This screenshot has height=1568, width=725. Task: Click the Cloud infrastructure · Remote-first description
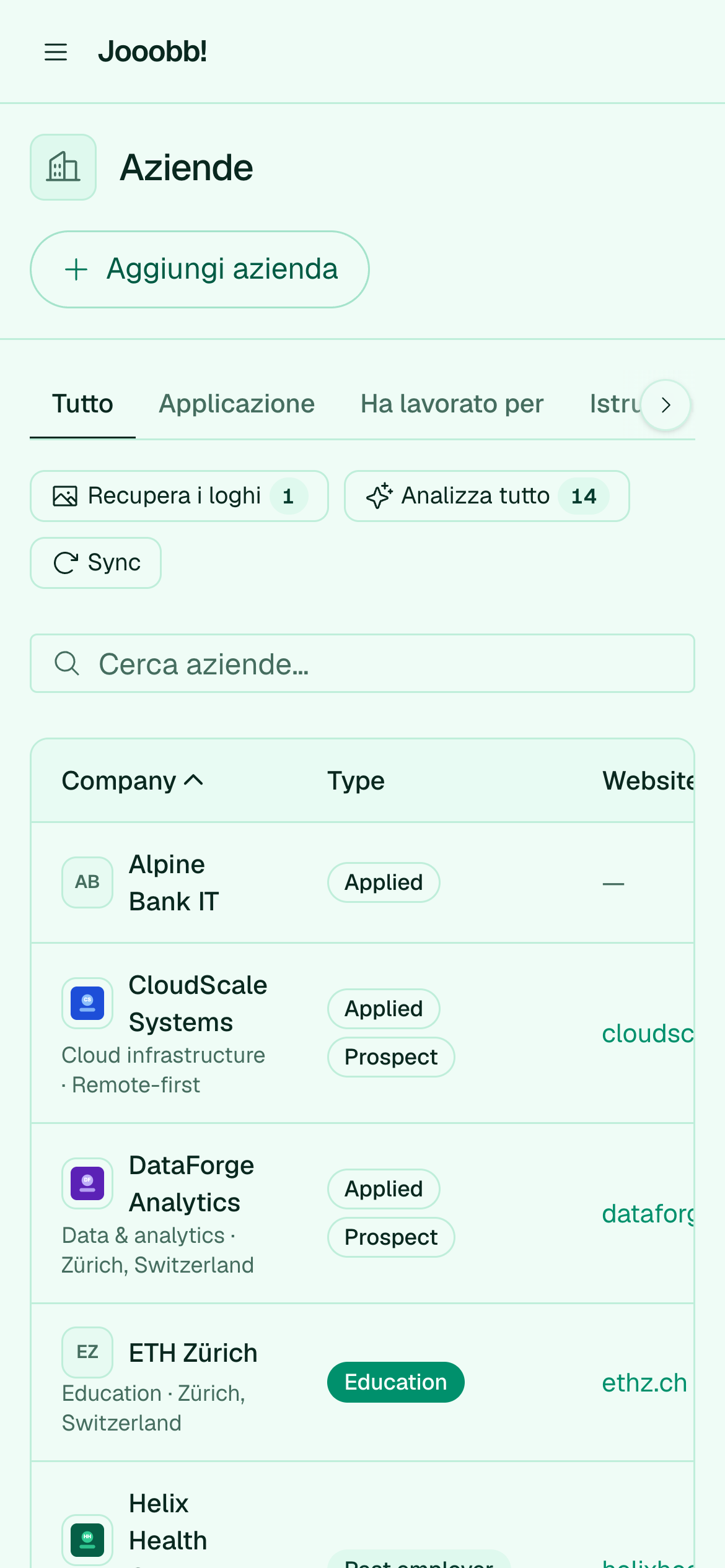point(164,1070)
